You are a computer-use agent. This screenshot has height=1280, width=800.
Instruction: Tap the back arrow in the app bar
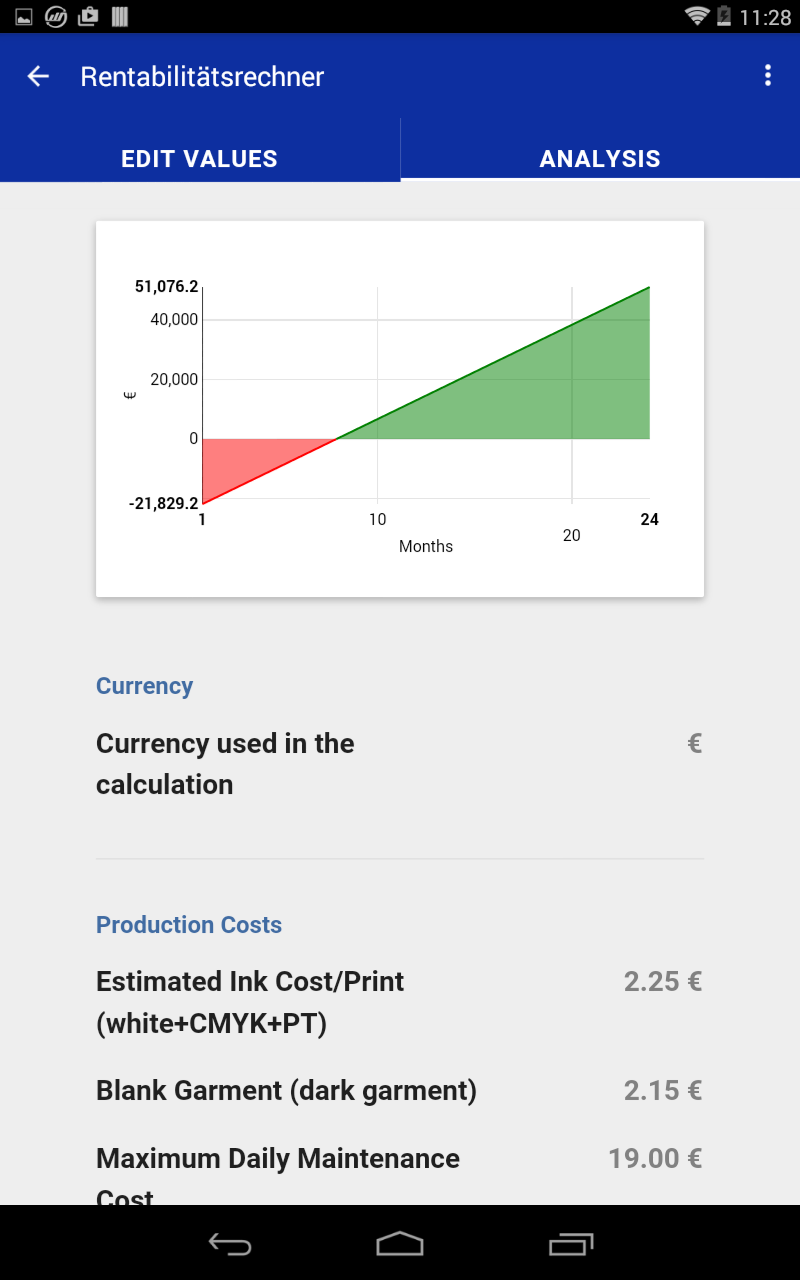(x=38, y=76)
